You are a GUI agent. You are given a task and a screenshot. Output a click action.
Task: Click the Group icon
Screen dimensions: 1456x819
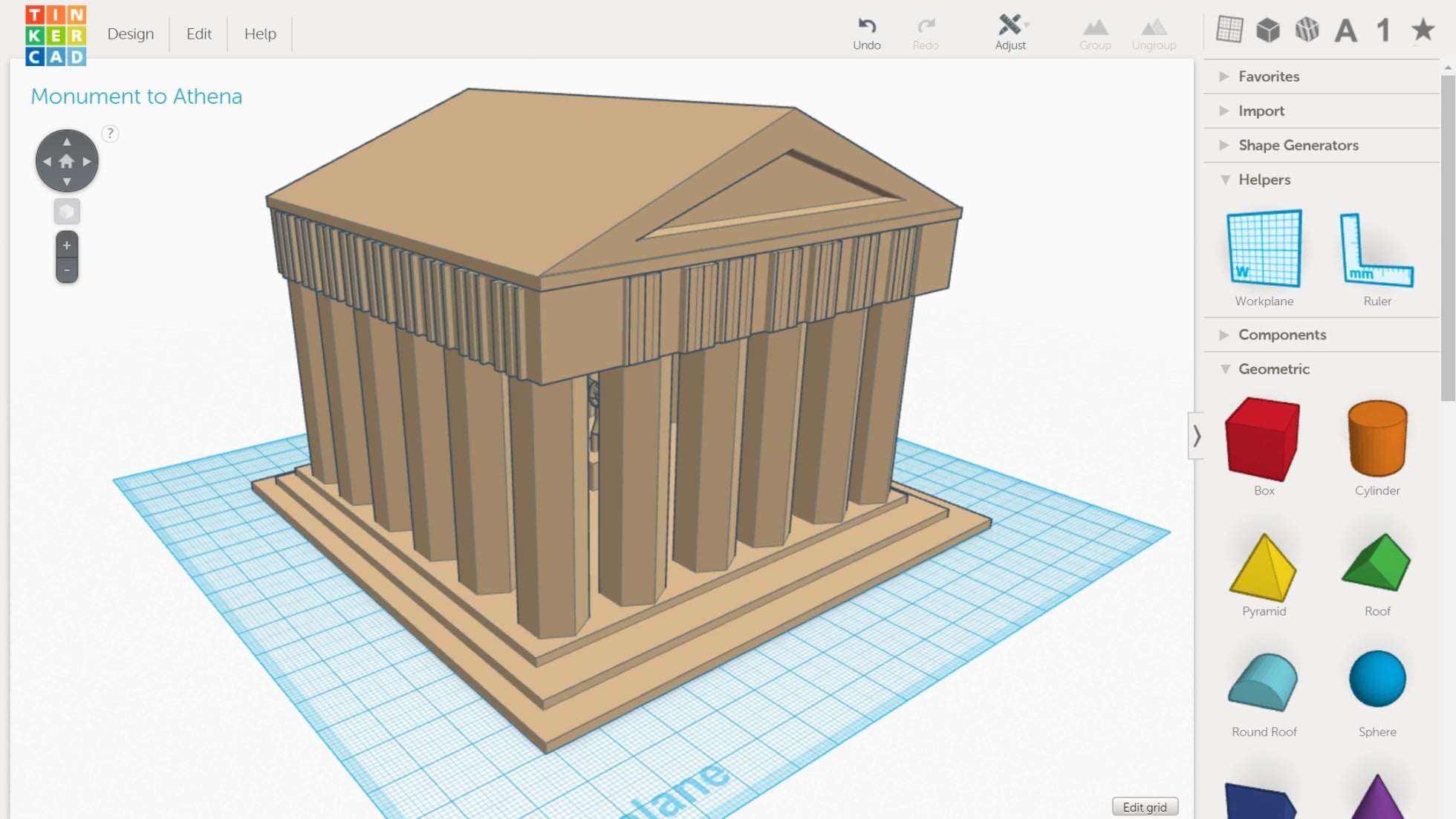coord(1095,28)
